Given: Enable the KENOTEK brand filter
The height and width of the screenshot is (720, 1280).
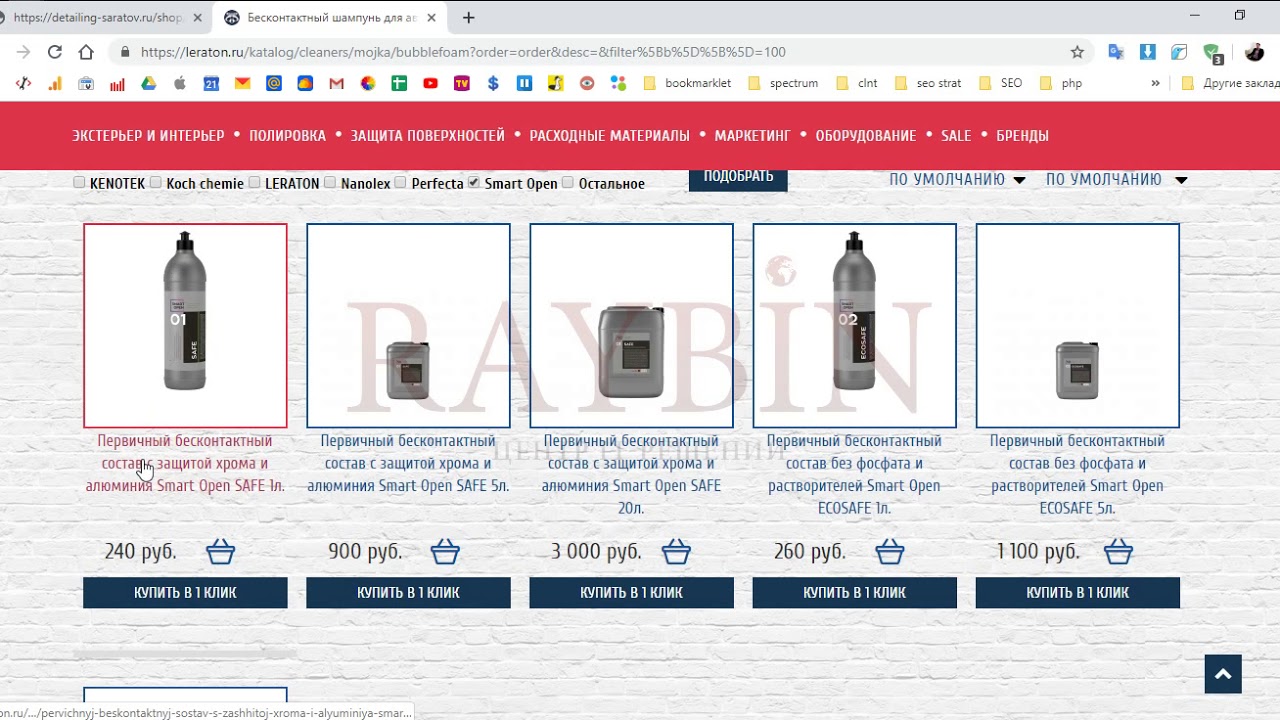Looking at the screenshot, I should [79, 182].
